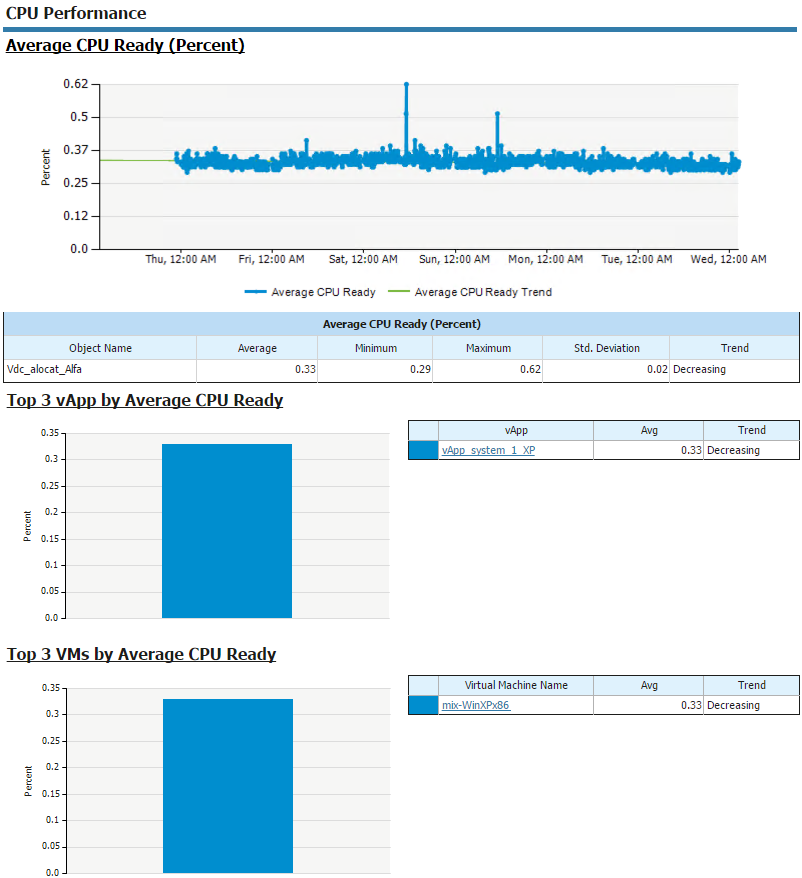Click the Std. Deviation column header
The width and height of the screenshot is (802, 878).
click(x=607, y=348)
